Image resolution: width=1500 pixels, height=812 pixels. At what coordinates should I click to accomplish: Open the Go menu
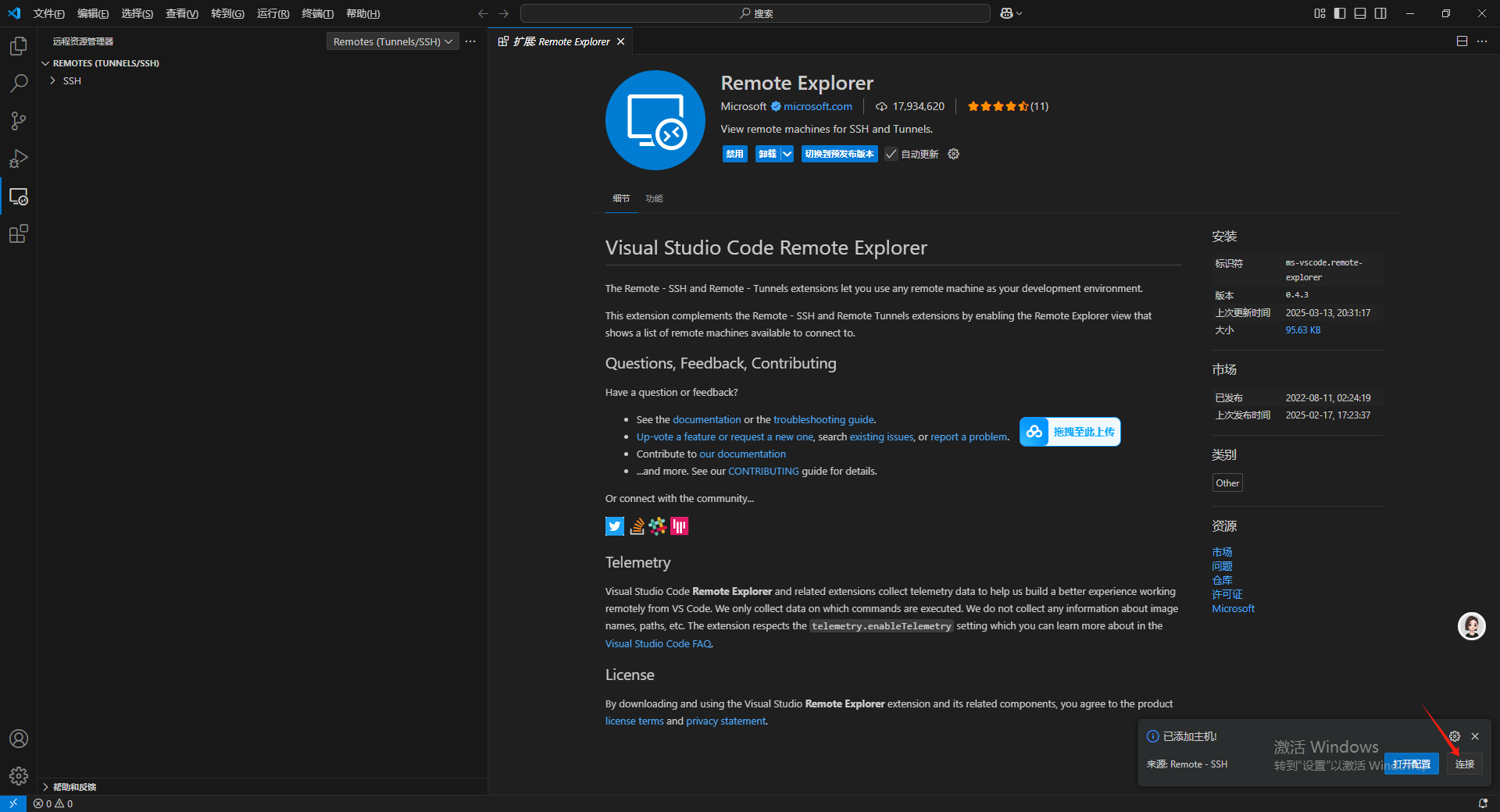227,13
